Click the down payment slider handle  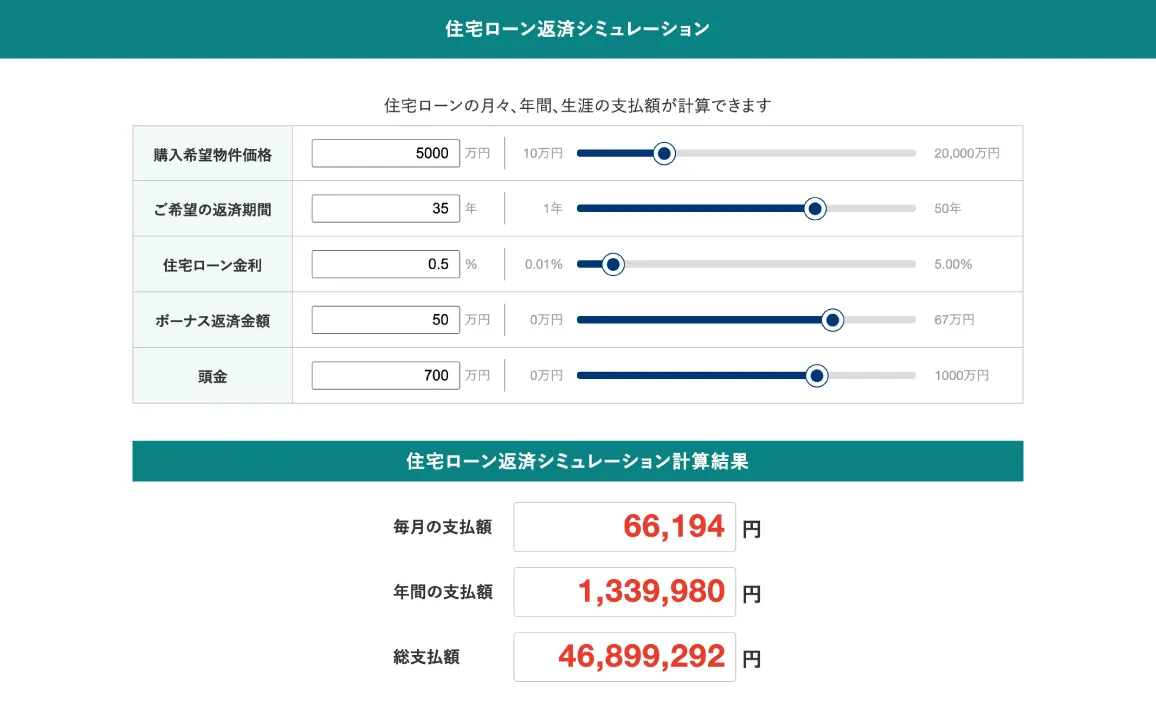coord(817,375)
